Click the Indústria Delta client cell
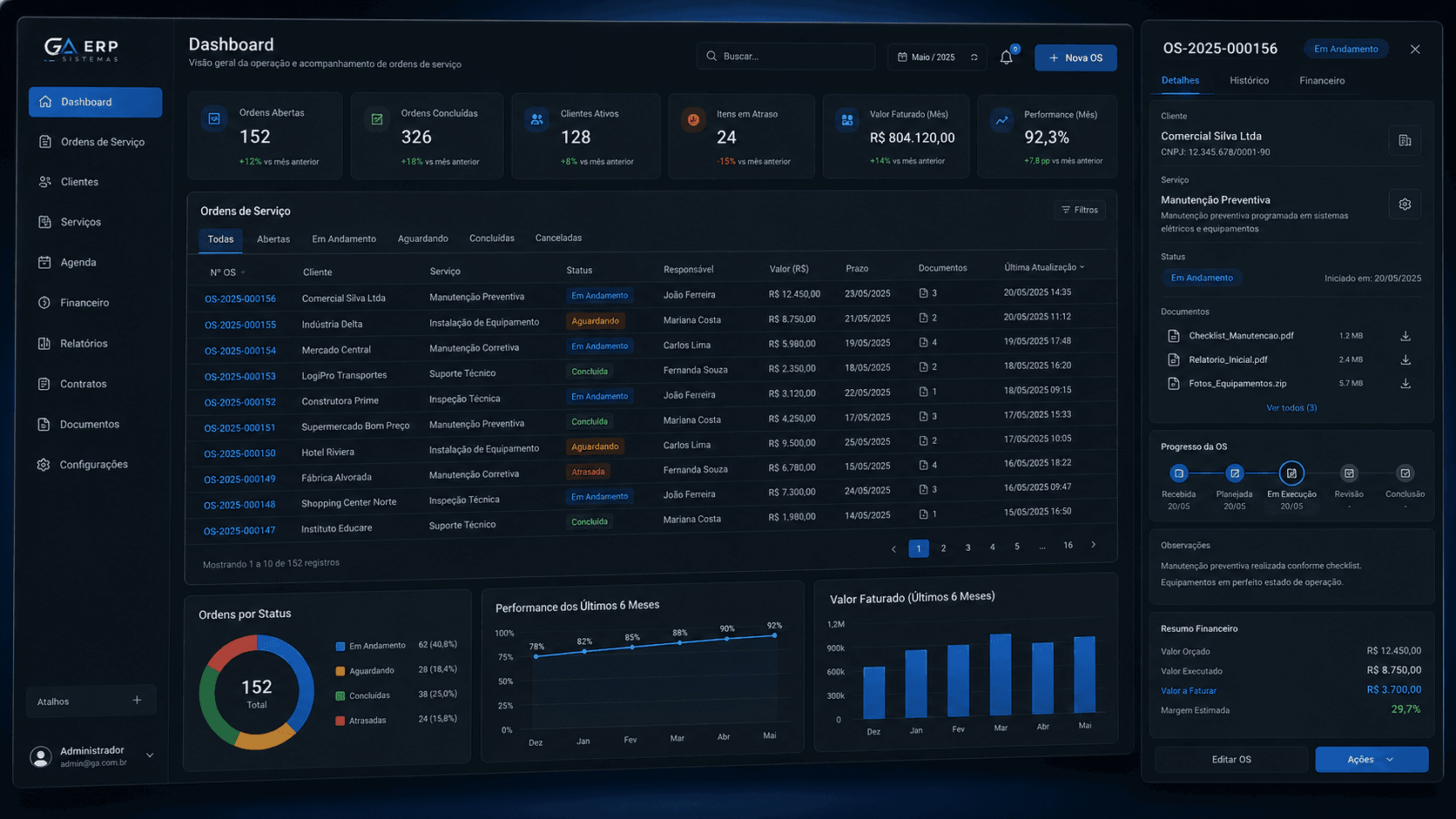 [x=332, y=325]
